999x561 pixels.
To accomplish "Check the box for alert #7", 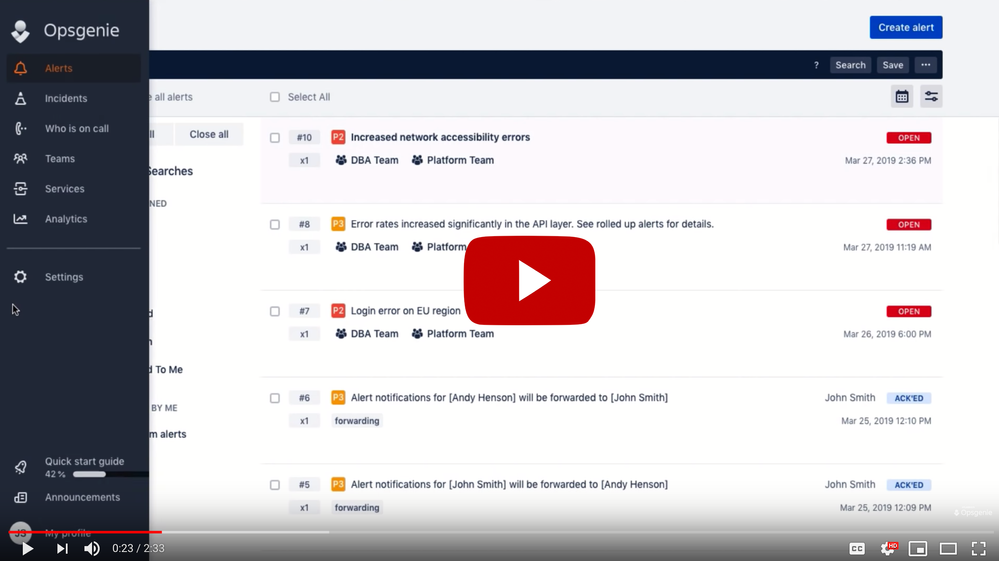I will [275, 311].
